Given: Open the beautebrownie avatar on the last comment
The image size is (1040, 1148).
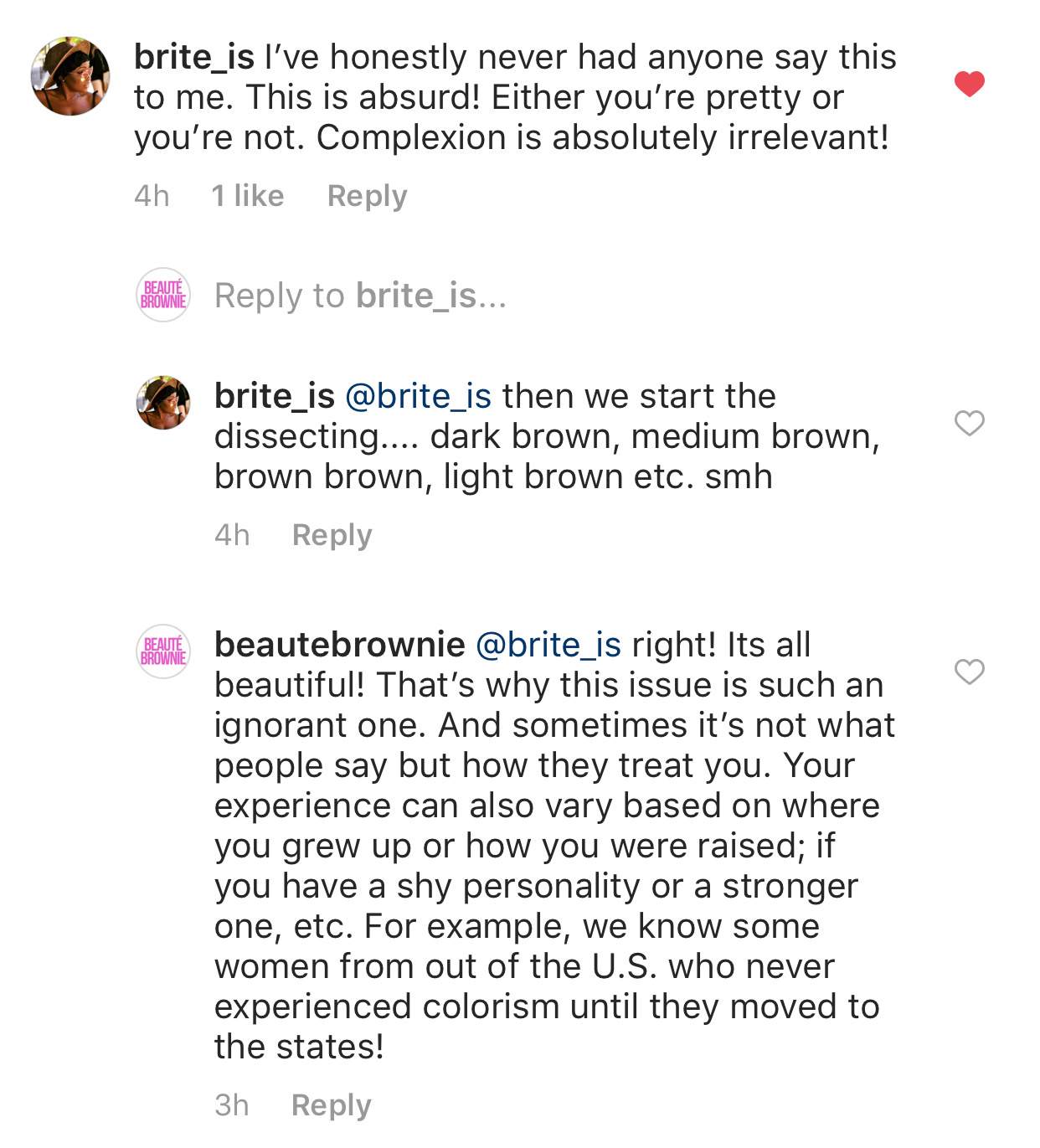Looking at the screenshot, I should coord(163,651).
